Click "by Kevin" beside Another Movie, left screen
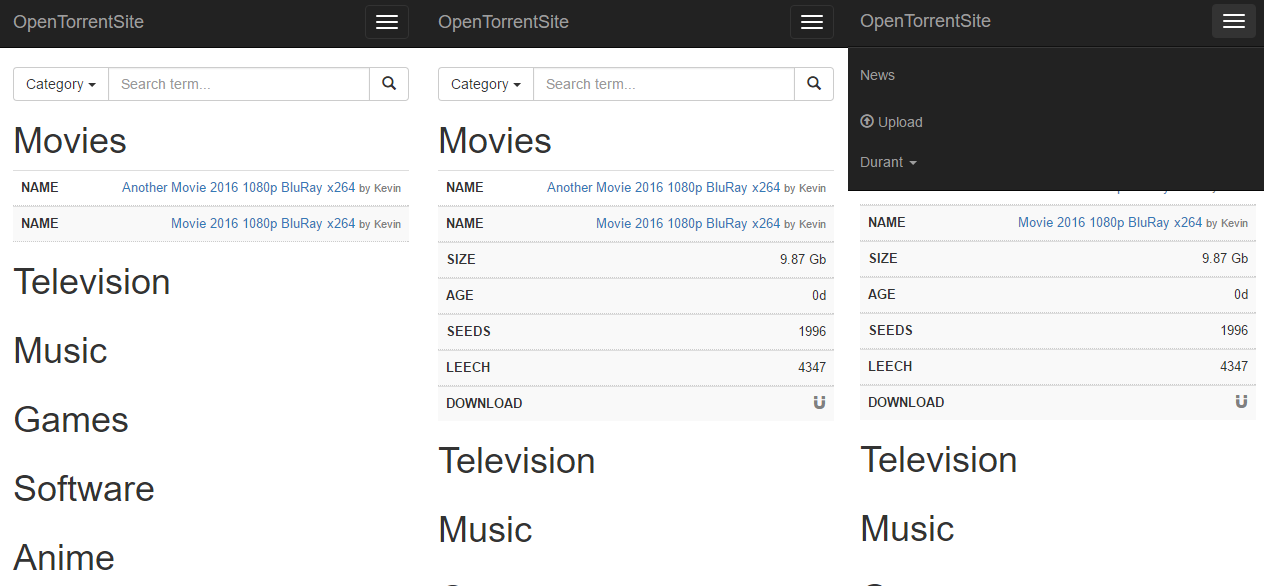Image resolution: width=1264 pixels, height=586 pixels. (380, 188)
